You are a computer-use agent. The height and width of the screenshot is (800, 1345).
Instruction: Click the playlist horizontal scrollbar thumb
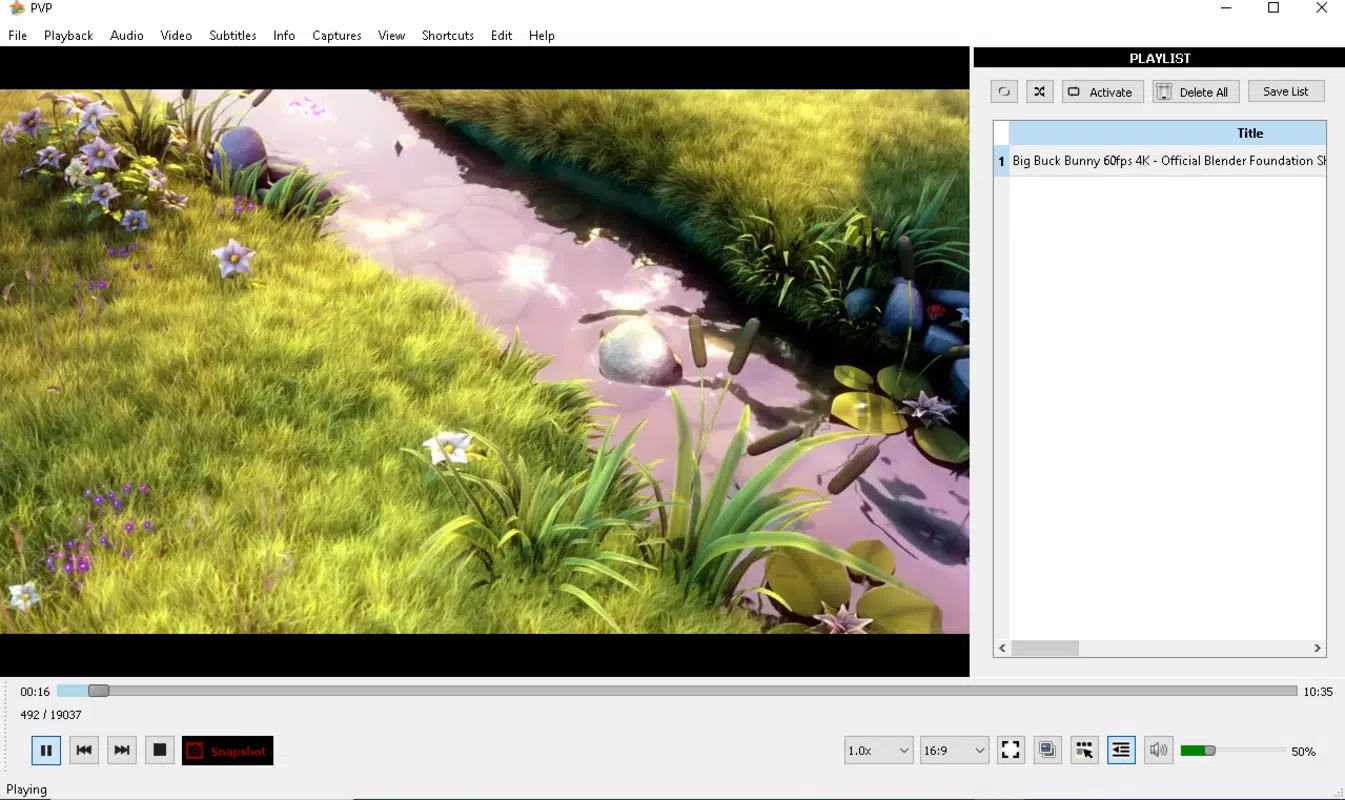[x=1045, y=648]
